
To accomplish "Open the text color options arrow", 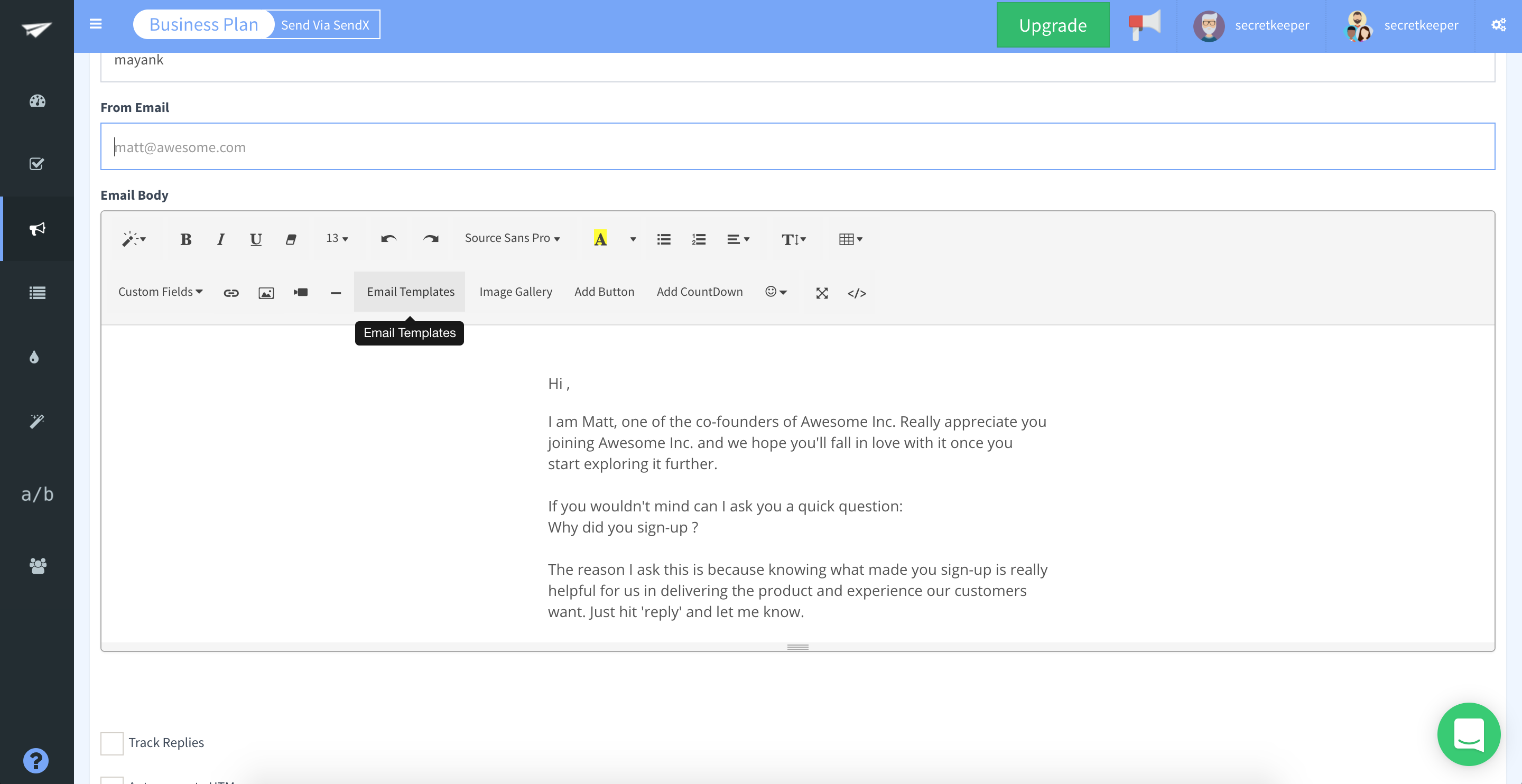I will point(633,239).
